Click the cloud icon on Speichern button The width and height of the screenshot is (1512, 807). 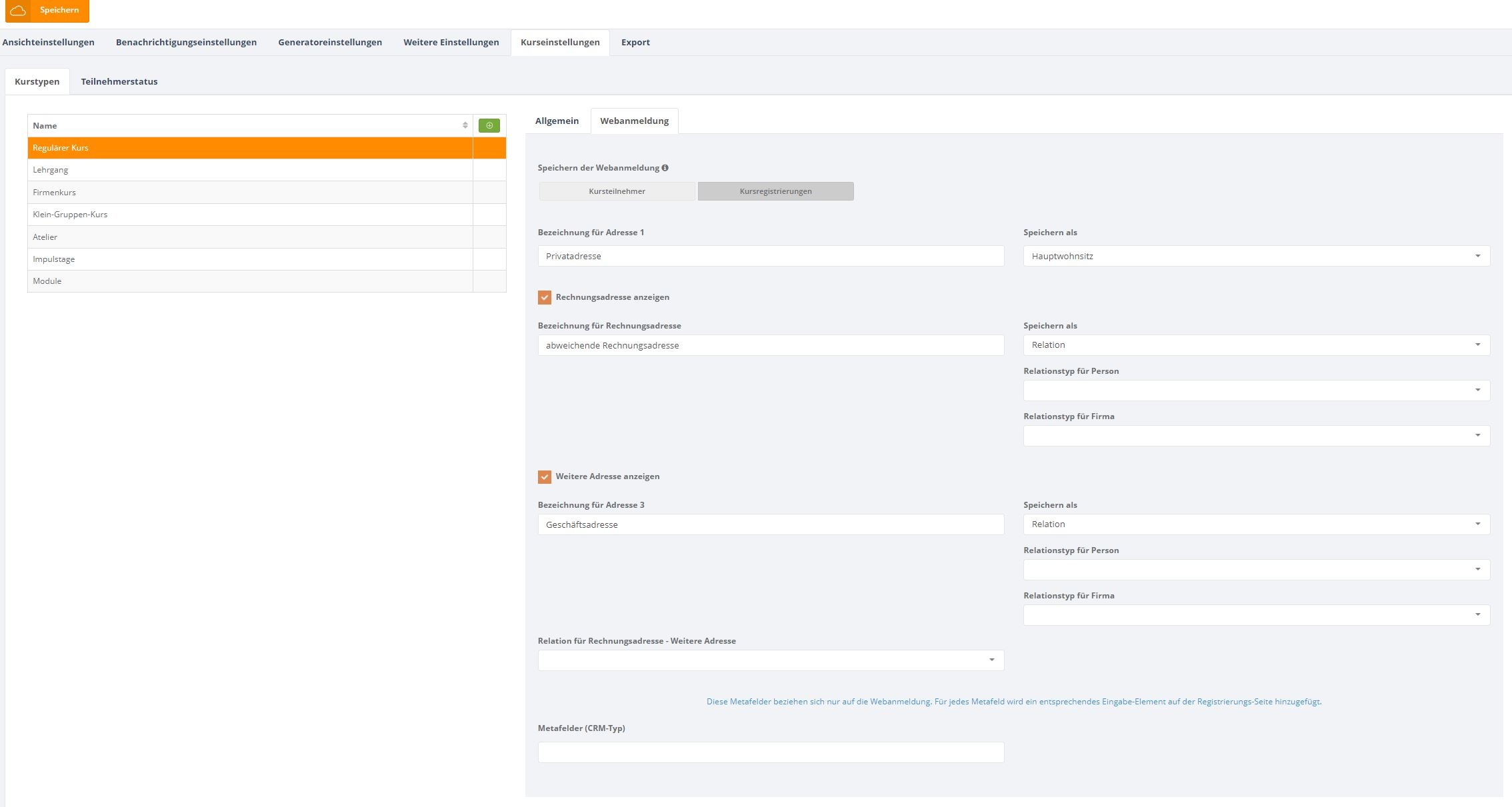pos(18,11)
